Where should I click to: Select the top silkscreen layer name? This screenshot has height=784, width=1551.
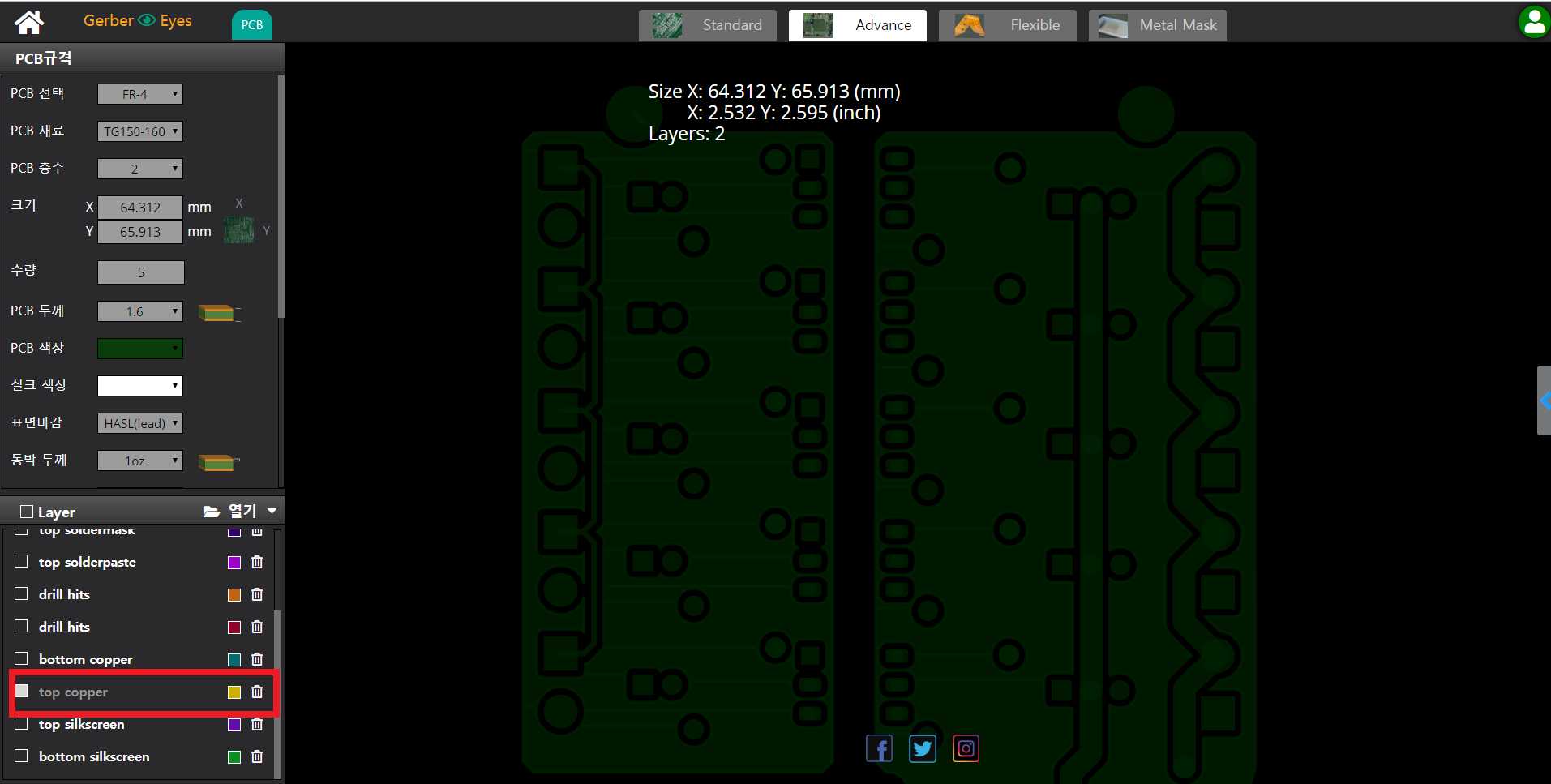click(x=81, y=725)
